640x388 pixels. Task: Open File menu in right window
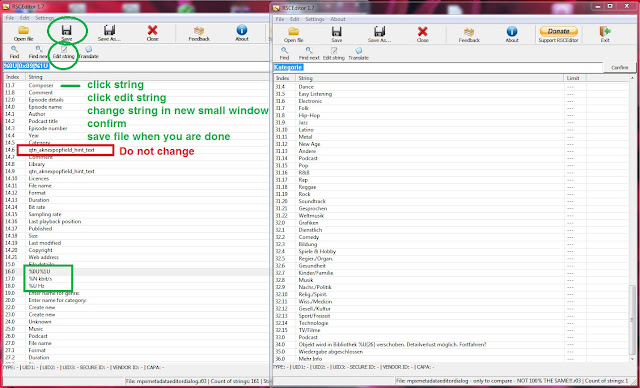280,19
